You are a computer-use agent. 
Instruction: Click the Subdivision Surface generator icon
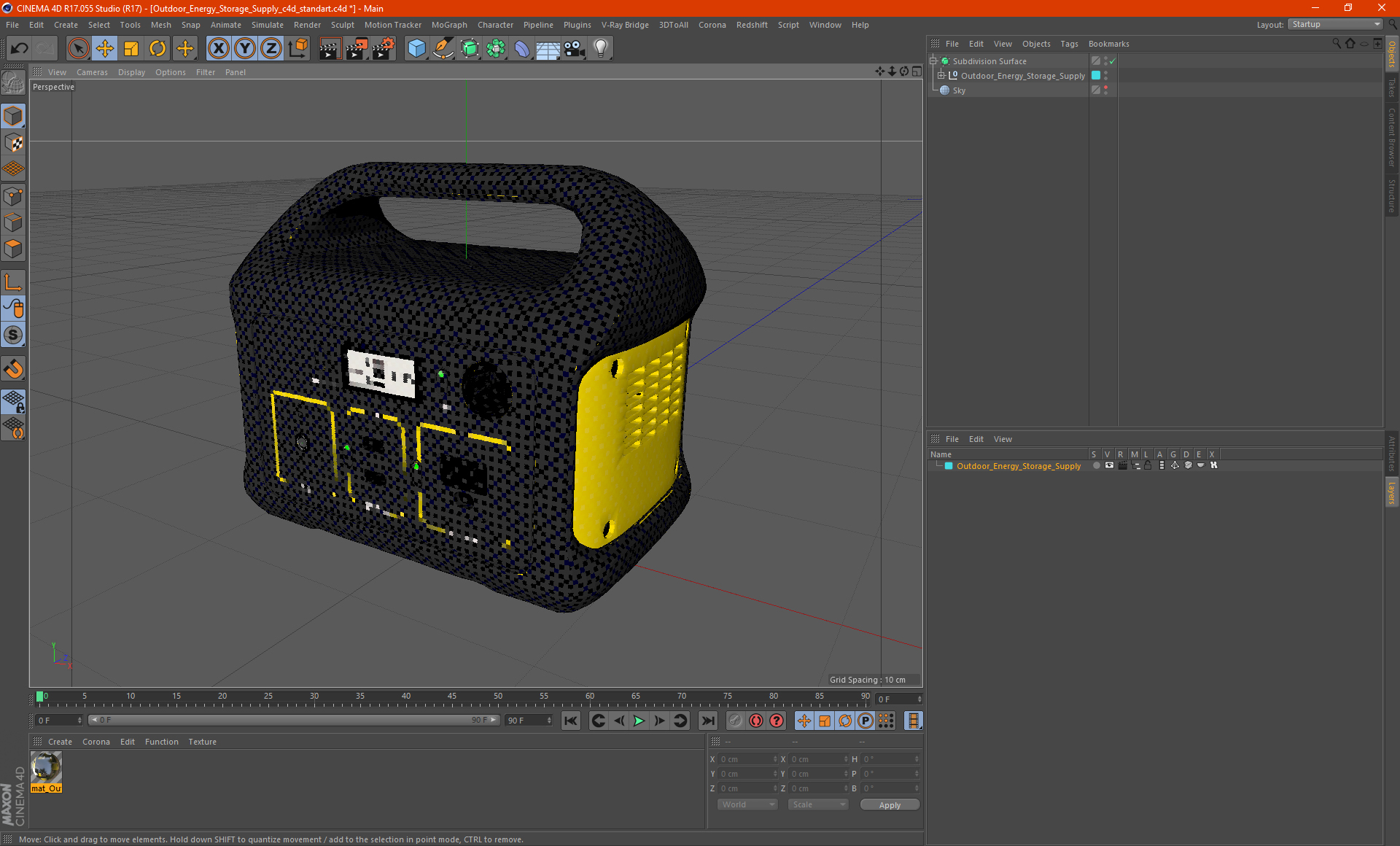[x=470, y=49]
